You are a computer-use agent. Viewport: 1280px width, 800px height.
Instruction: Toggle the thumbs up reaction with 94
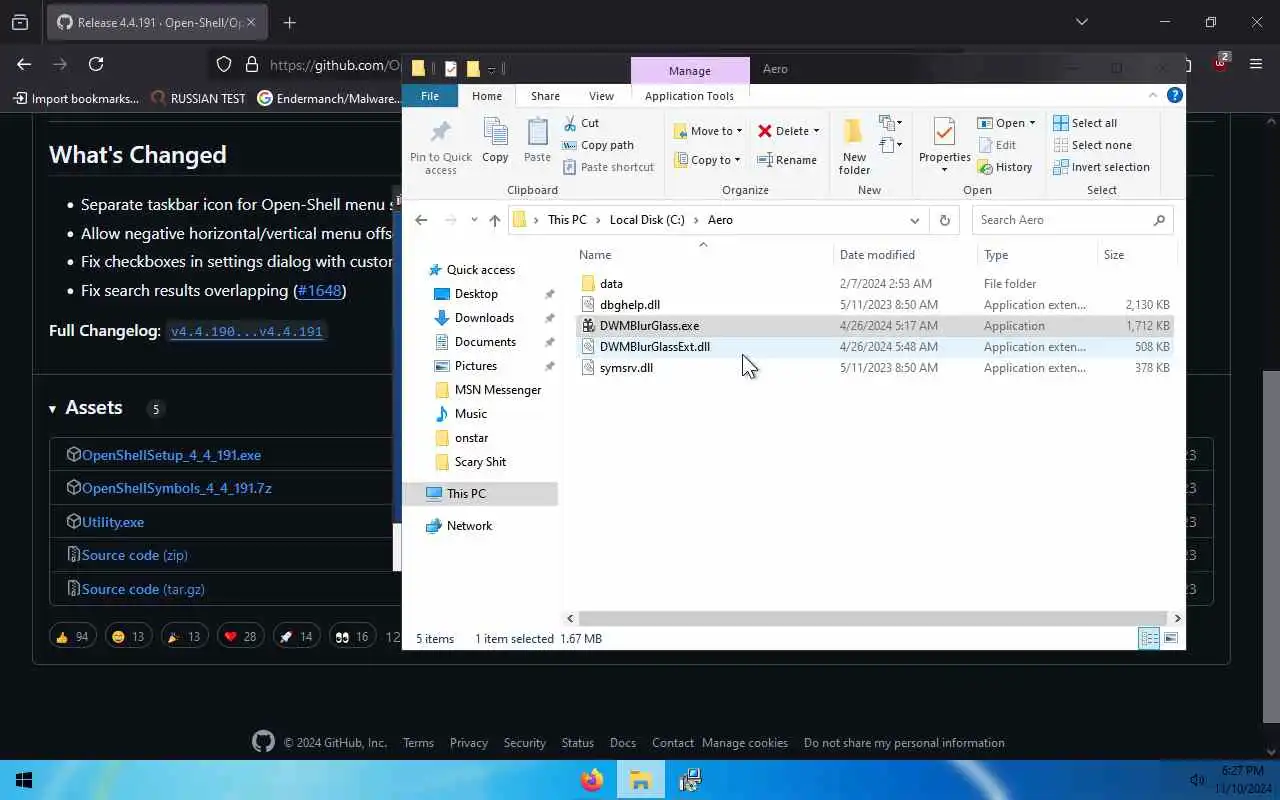[x=72, y=636]
